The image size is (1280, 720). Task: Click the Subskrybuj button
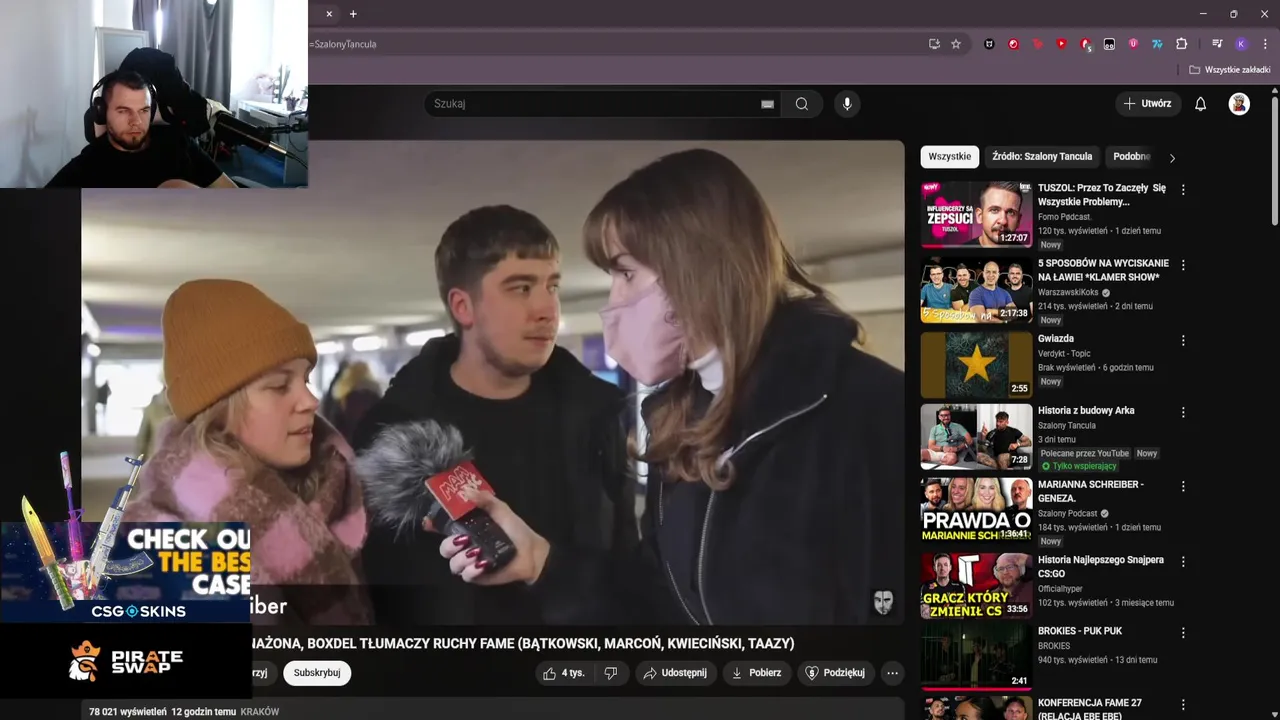[x=317, y=673]
